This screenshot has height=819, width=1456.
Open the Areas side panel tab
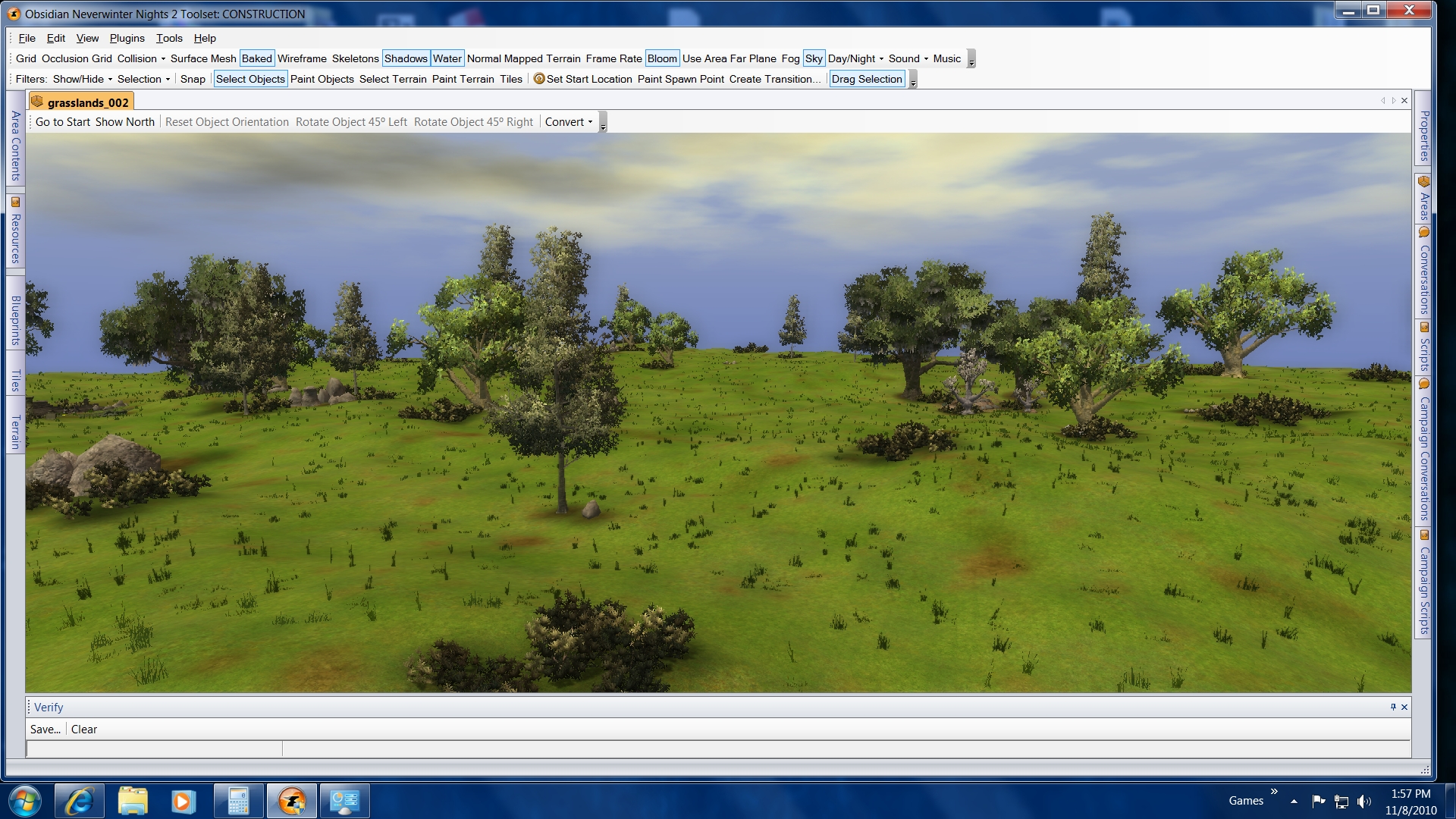pyautogui.click(x=1424, y=199)
